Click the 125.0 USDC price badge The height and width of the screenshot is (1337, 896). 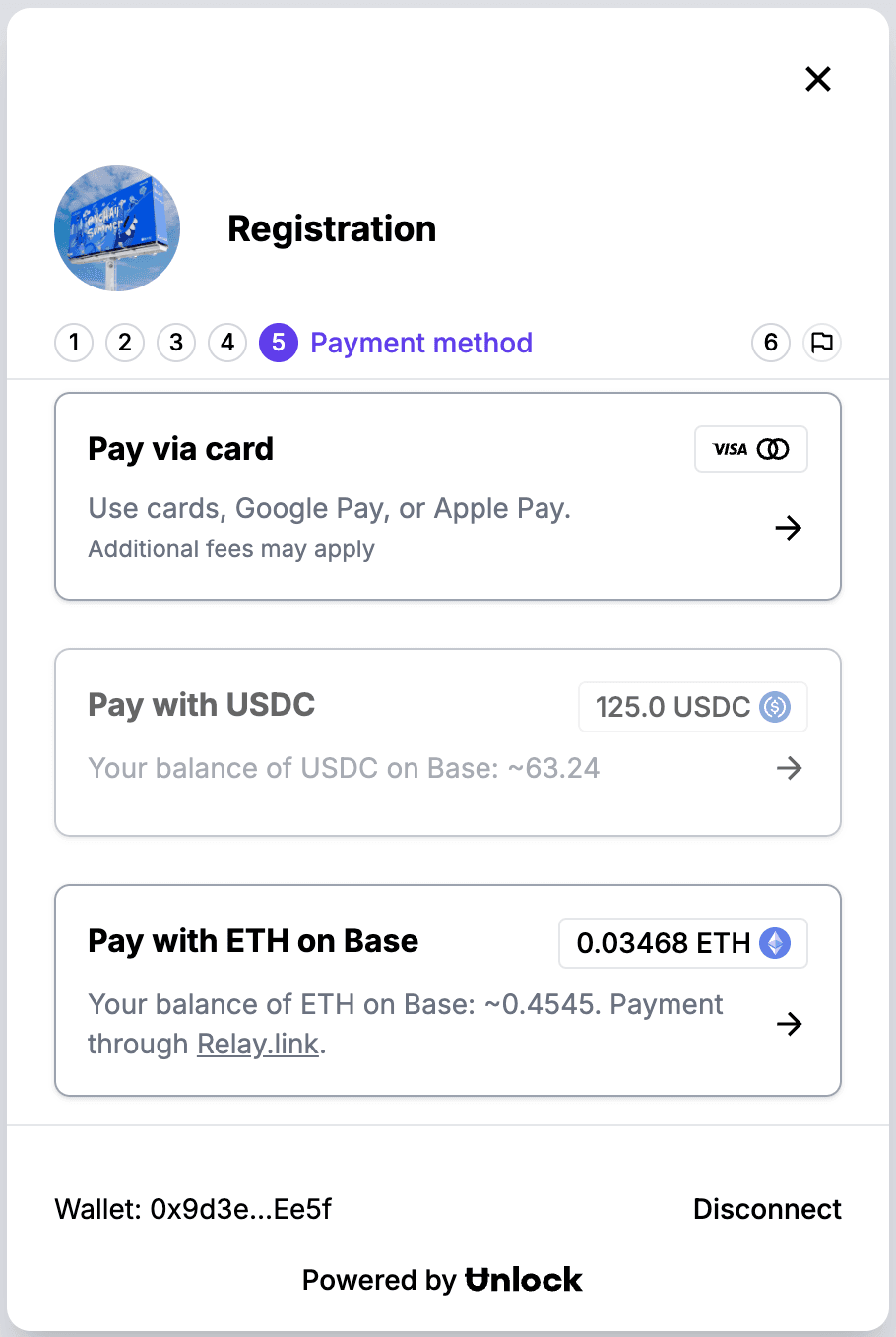pyautogui.click(x=693, y=707)
